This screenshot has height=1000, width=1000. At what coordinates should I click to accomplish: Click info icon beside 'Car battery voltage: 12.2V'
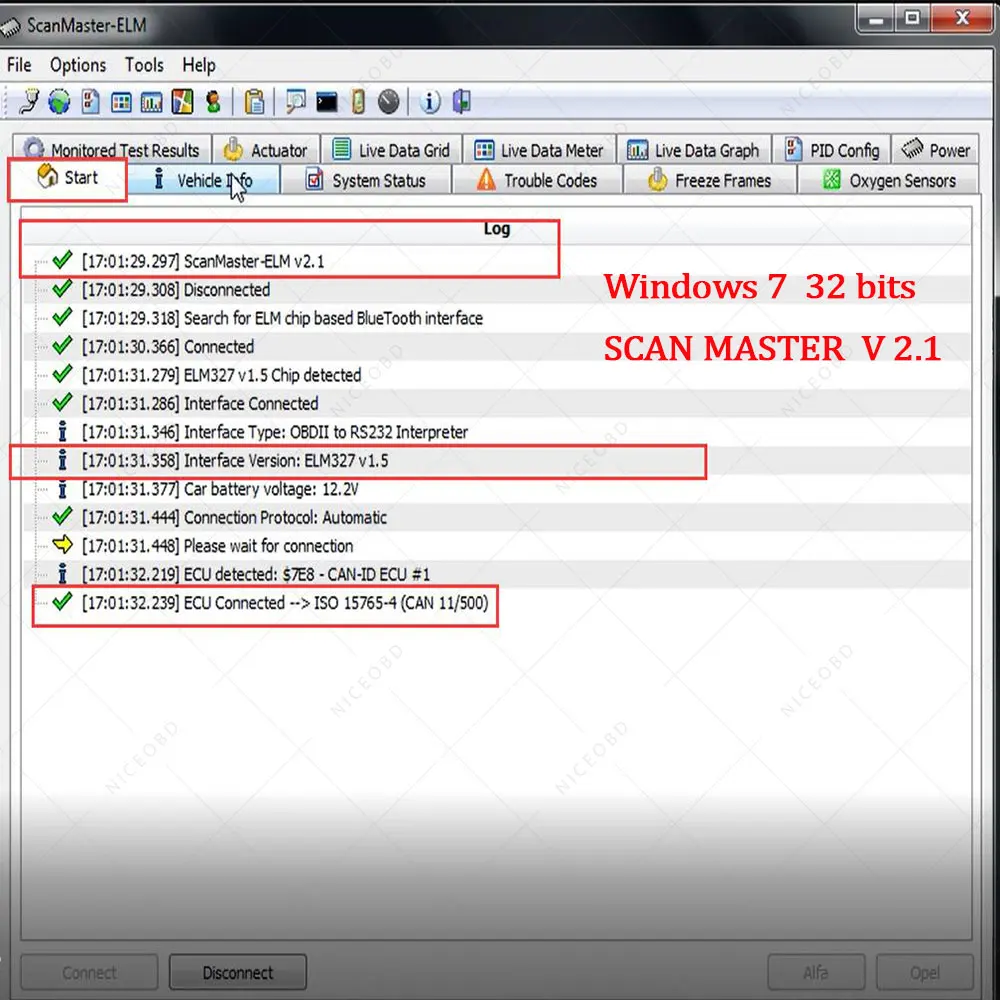pyautogui.click(x=62, y=489)
